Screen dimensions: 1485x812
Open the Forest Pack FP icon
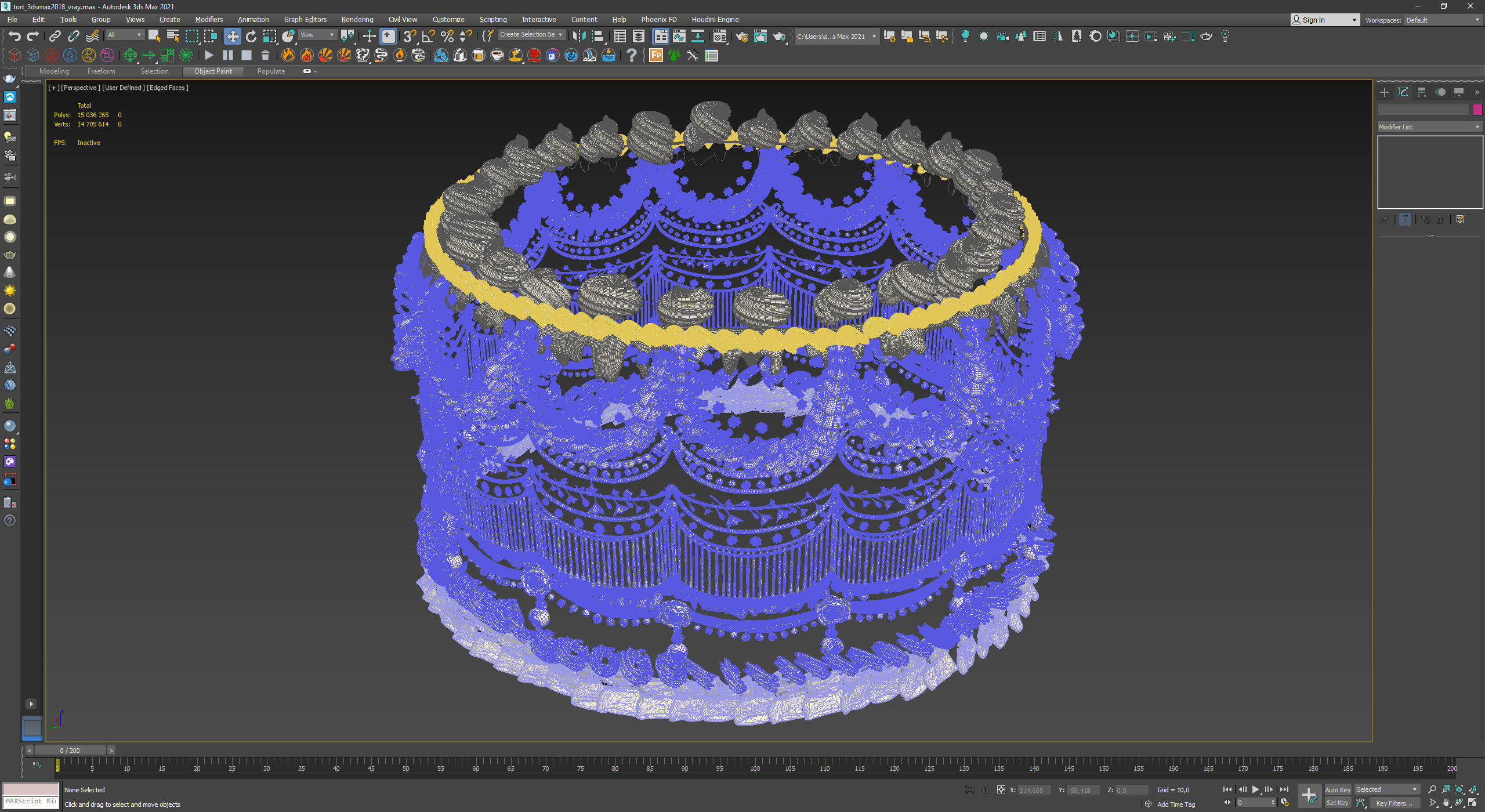655,56
